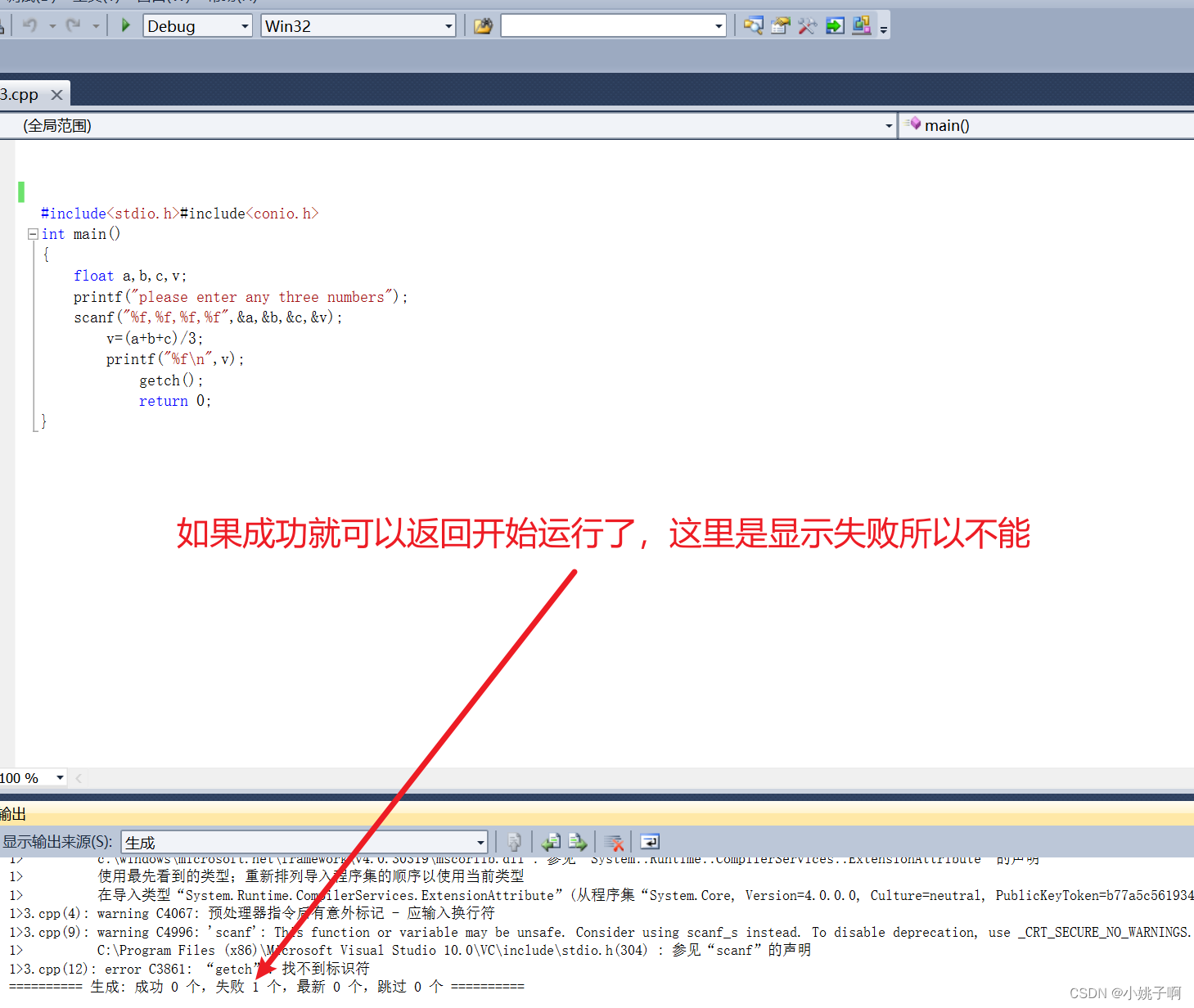
Task: Open Solution Explorer with the folder-magnifier icon
Action: [754, 25]
